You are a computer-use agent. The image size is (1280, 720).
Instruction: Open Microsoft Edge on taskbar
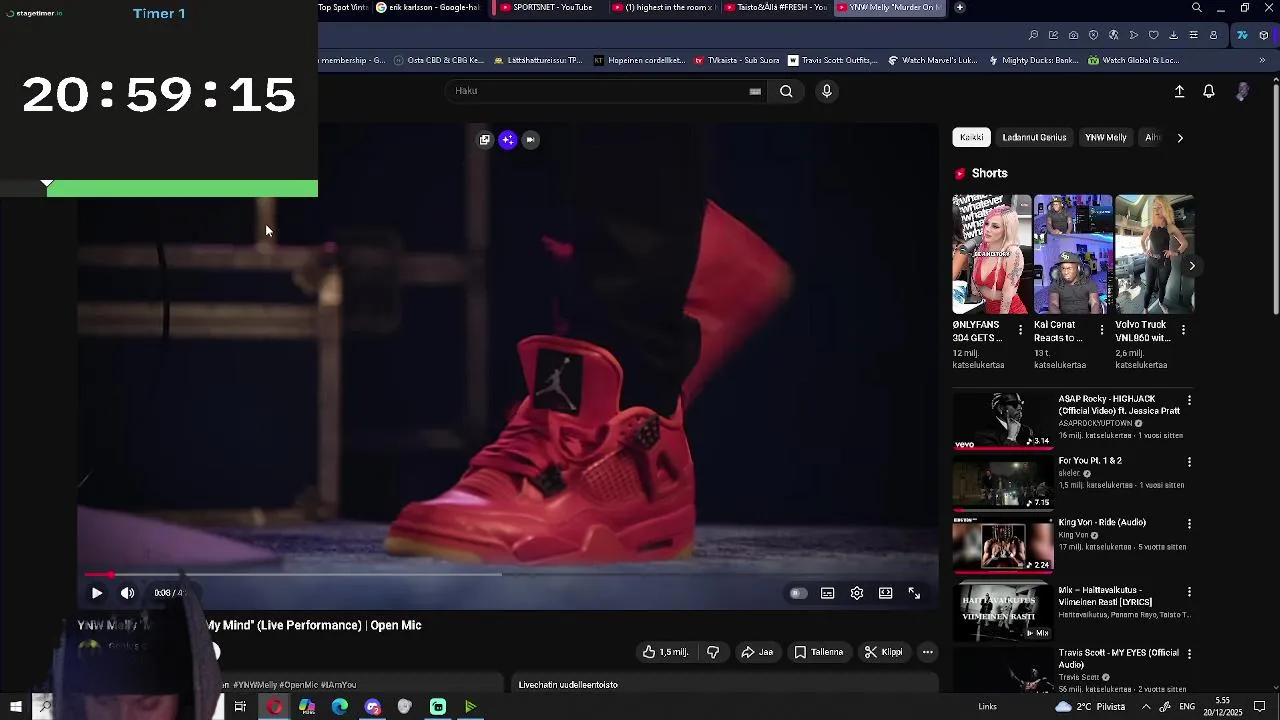[x=340, y=707]
